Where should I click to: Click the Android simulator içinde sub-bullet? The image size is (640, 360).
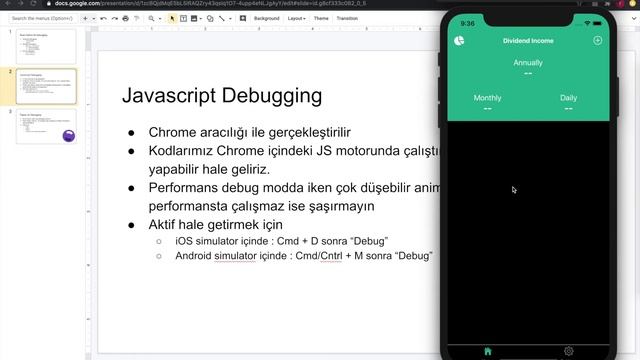[304, 256]
